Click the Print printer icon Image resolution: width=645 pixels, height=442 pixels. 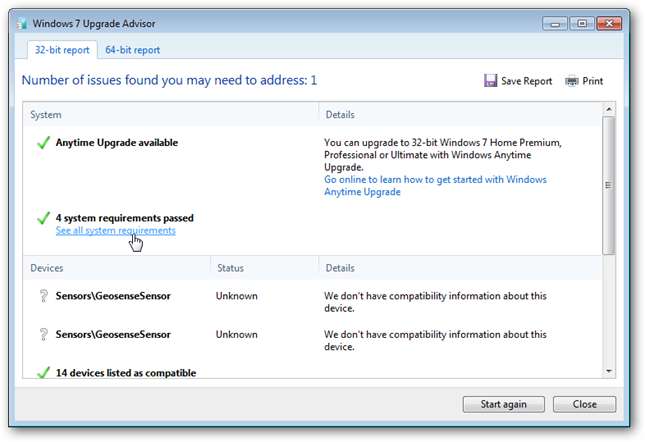pyautogui.click(x=572, y=81)
